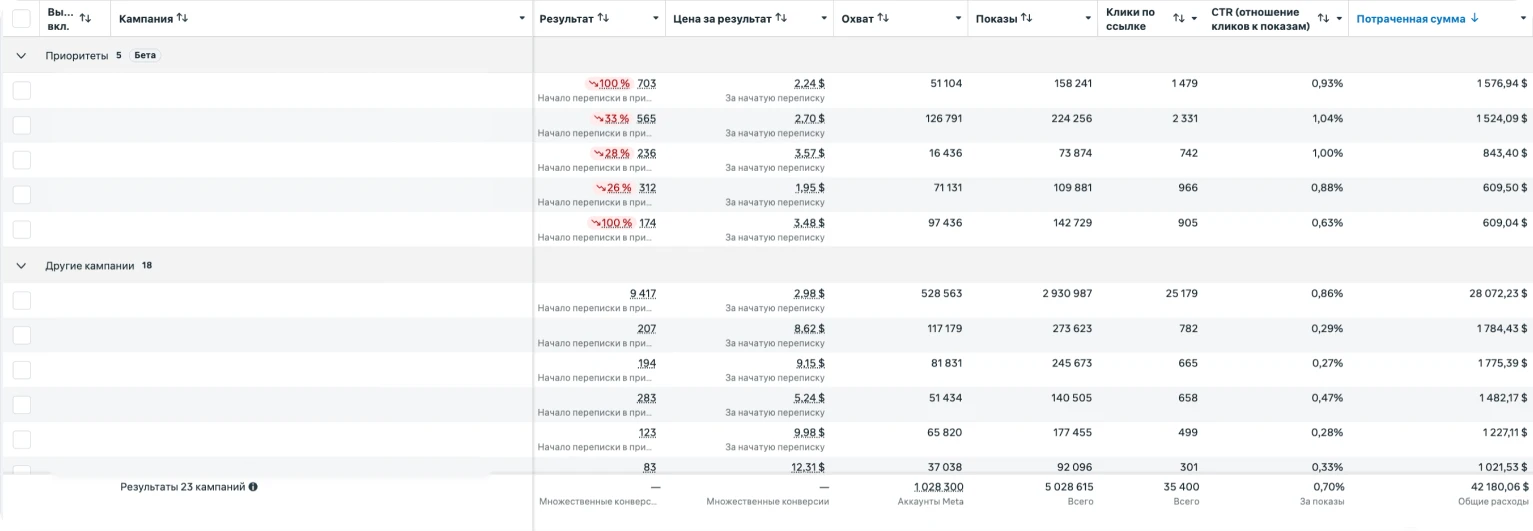Click the Результаты 23 кампаний summary label

click(x=183, y=487)
